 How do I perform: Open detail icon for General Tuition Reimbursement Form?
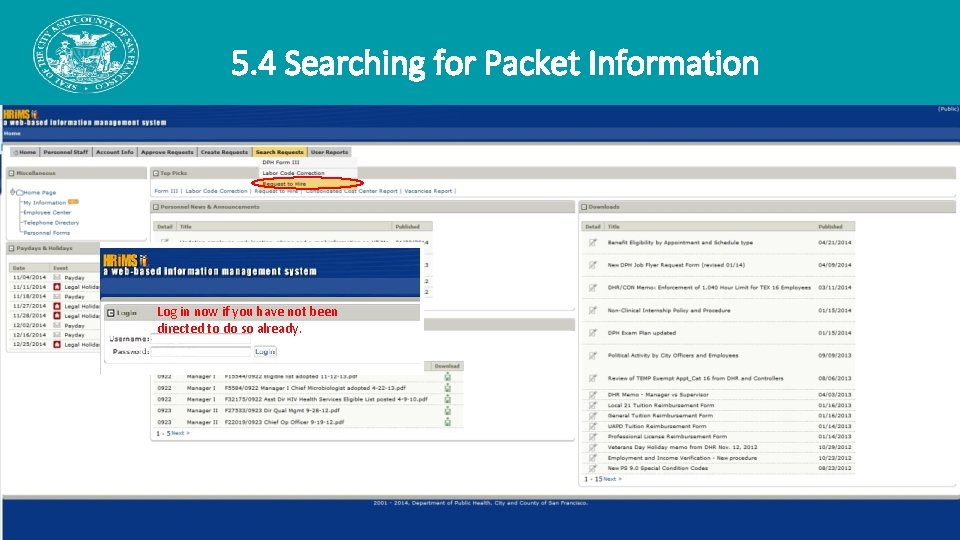click(x=593, y=416)
